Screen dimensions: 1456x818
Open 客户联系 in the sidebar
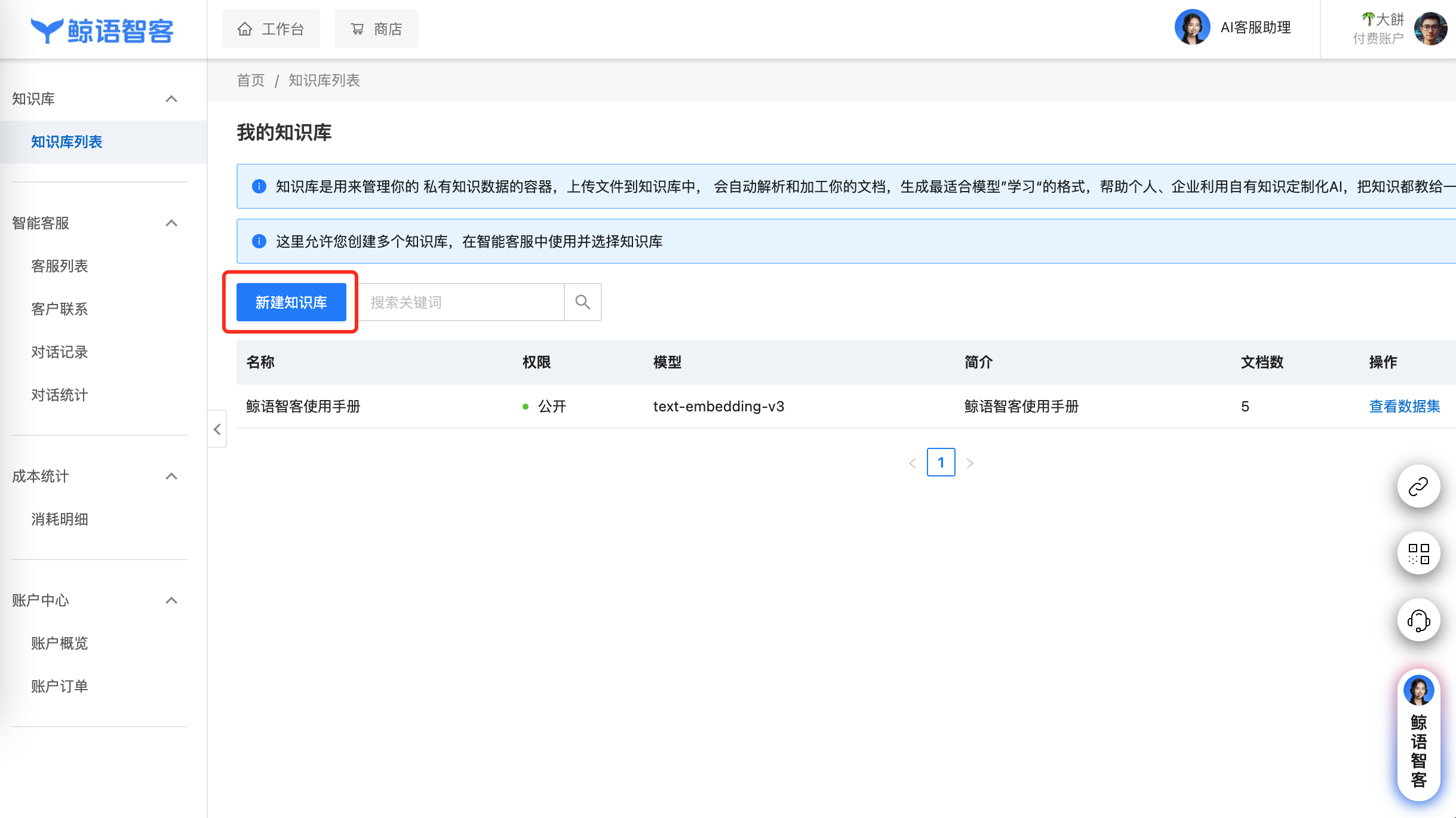tap(60, 309)
